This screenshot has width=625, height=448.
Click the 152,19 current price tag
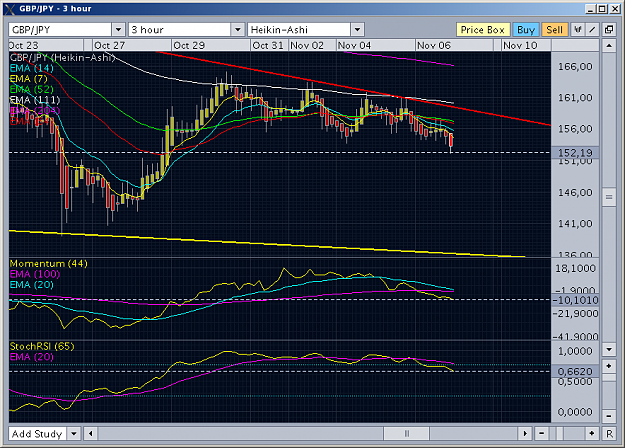(575, 153)
